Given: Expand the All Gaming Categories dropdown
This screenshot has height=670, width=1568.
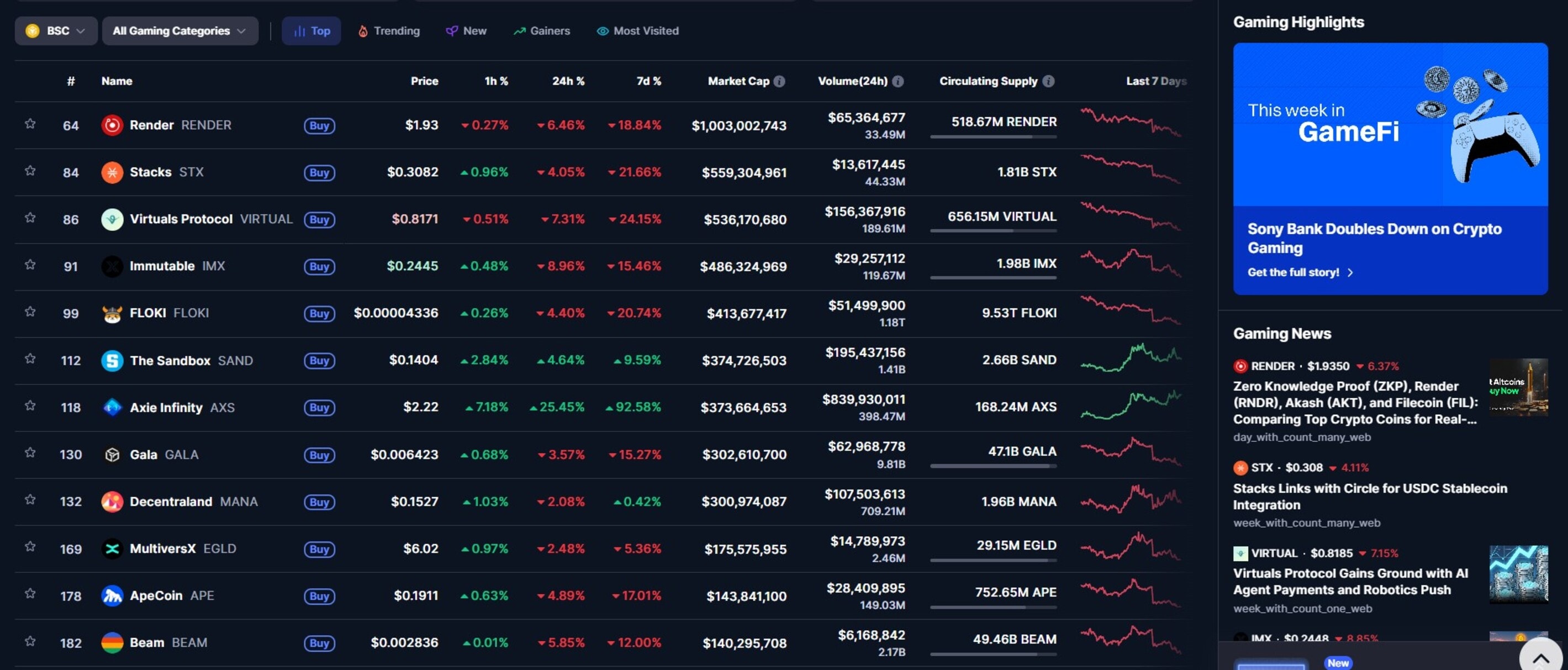Looking at the screenshot, I should click(x=179, y=30).
